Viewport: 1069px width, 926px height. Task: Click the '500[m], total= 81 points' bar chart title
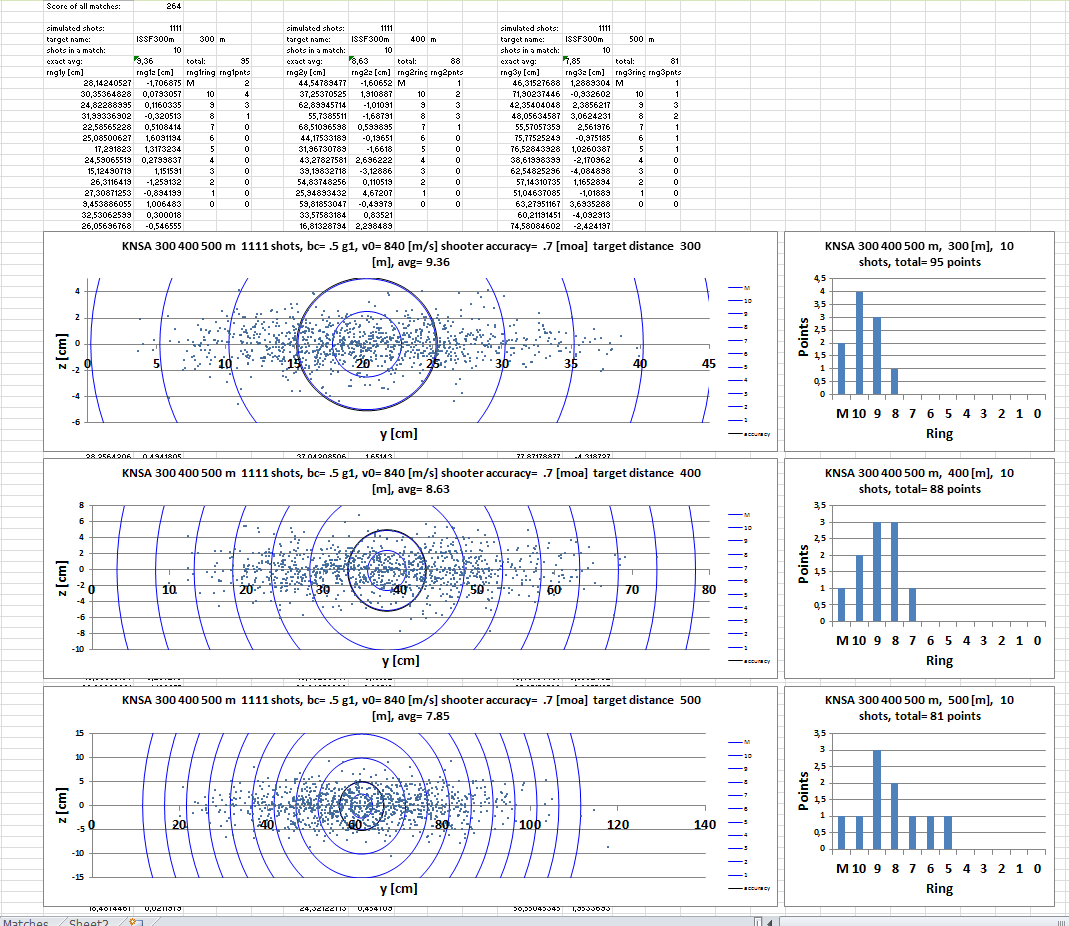[919, 708]
